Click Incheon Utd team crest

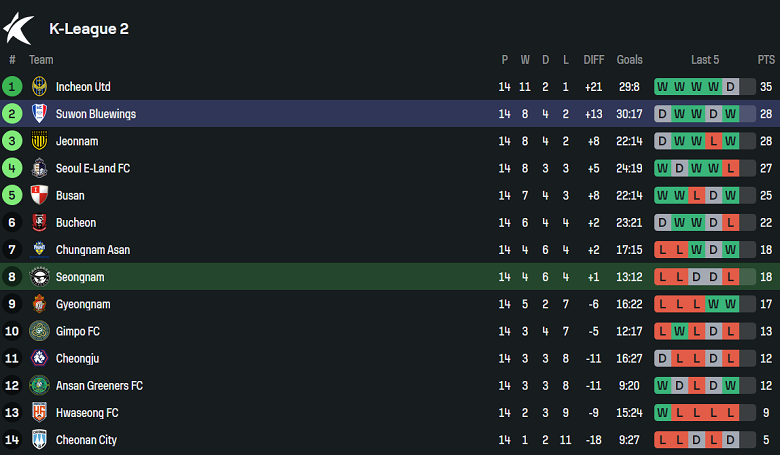39,87
